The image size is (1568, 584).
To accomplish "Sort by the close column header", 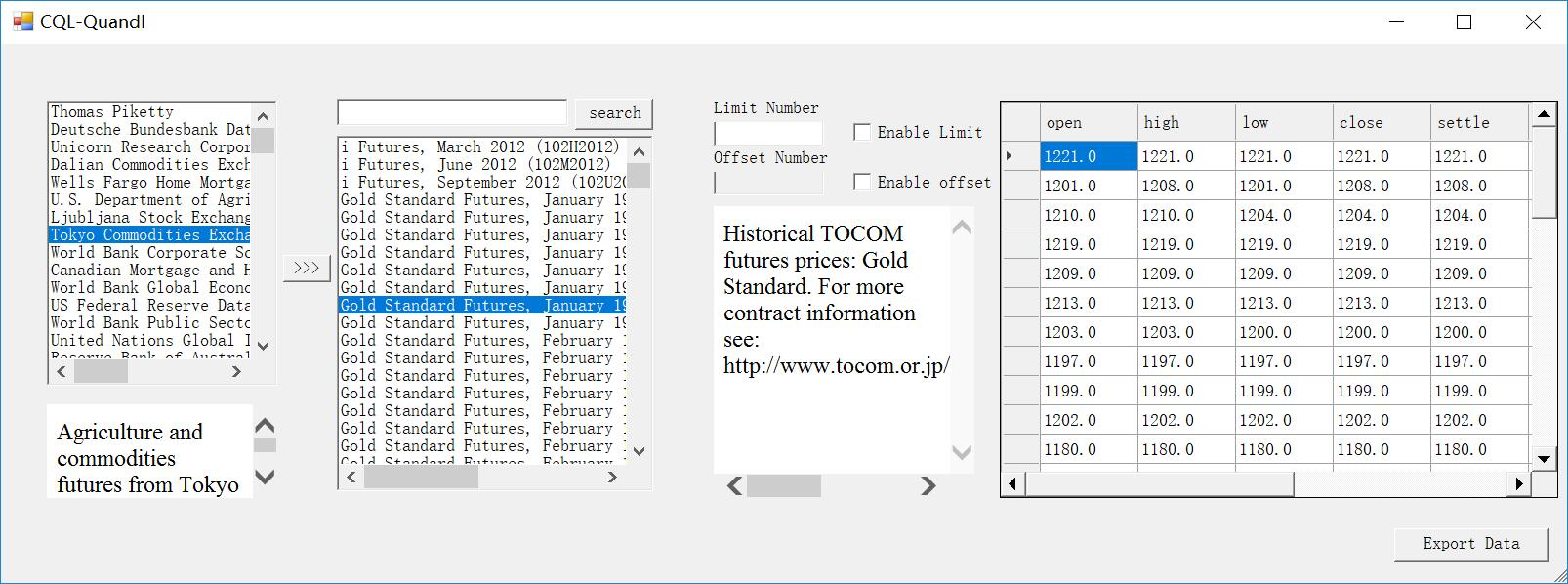I will (x=1382, y=122).
